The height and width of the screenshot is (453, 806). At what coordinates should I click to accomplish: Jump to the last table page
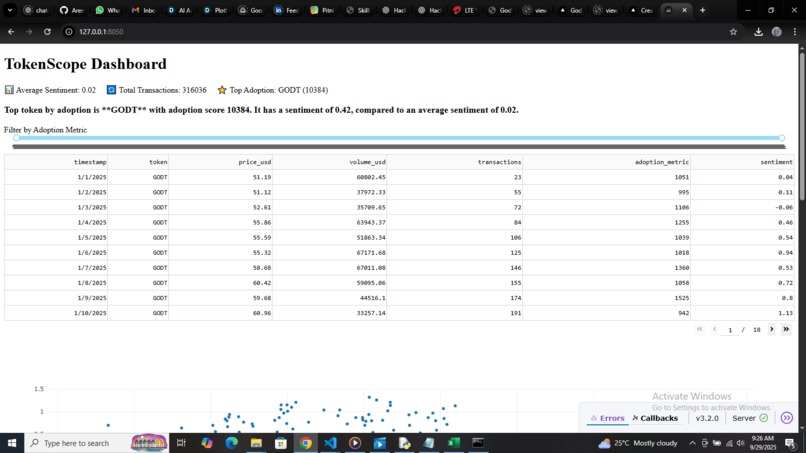point(786,329)
